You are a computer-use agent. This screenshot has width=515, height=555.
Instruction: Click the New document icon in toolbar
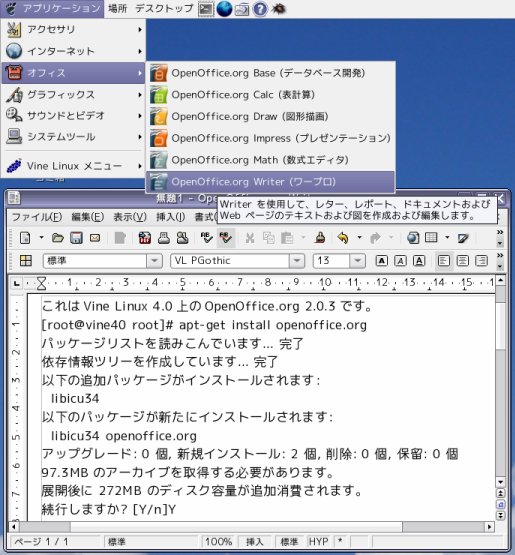point(25,238)
